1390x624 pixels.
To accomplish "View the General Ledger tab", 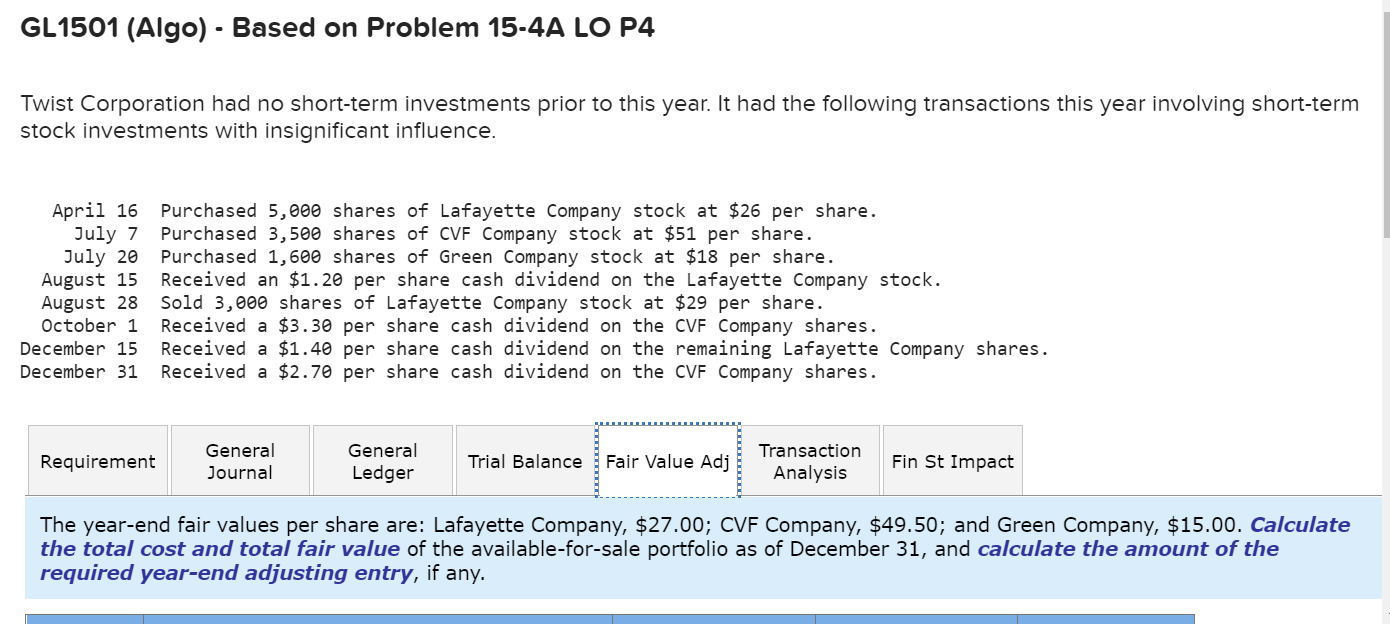I will (383, 460).
